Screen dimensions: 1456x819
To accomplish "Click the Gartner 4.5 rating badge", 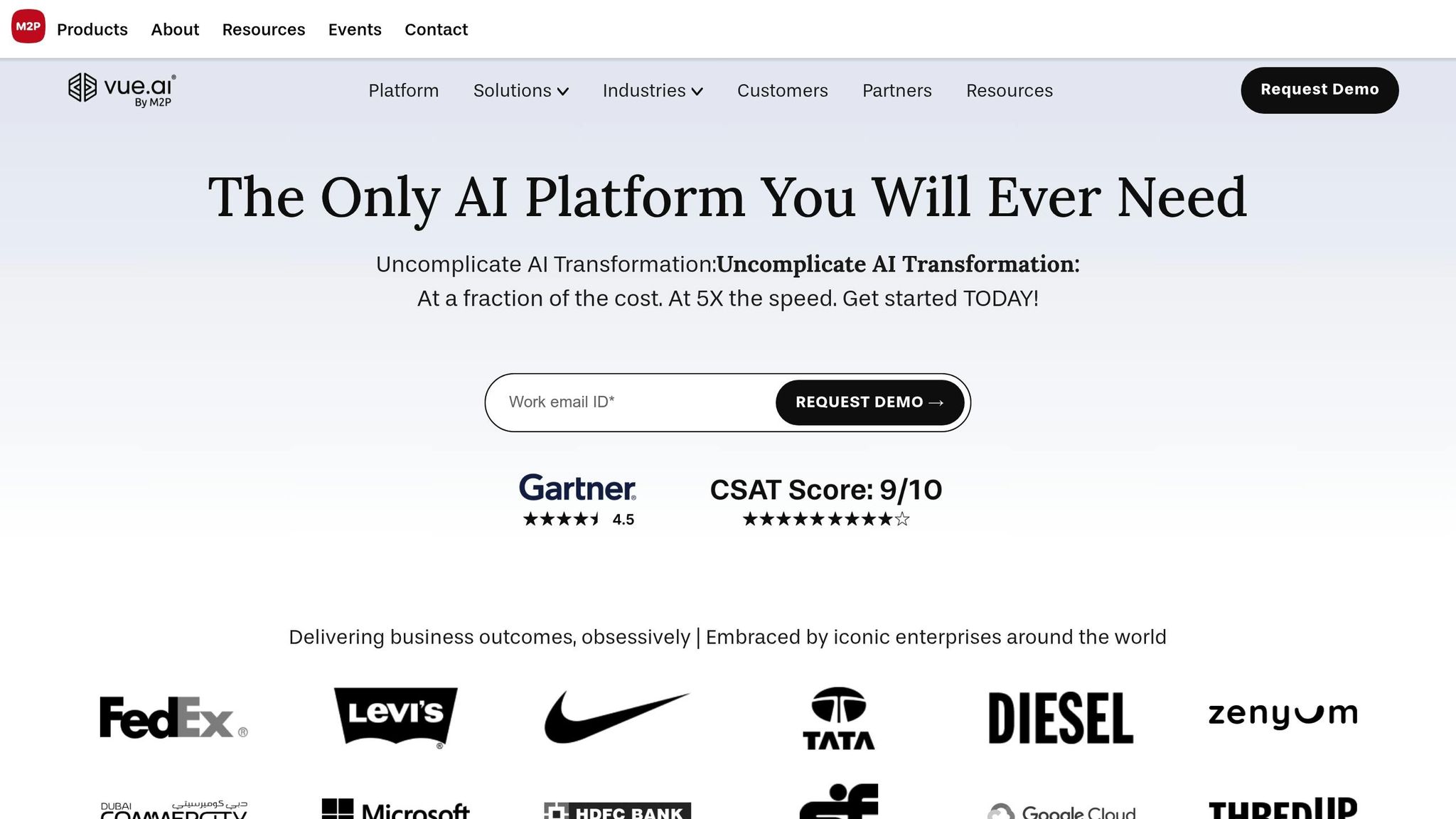I will pos(577,500).
